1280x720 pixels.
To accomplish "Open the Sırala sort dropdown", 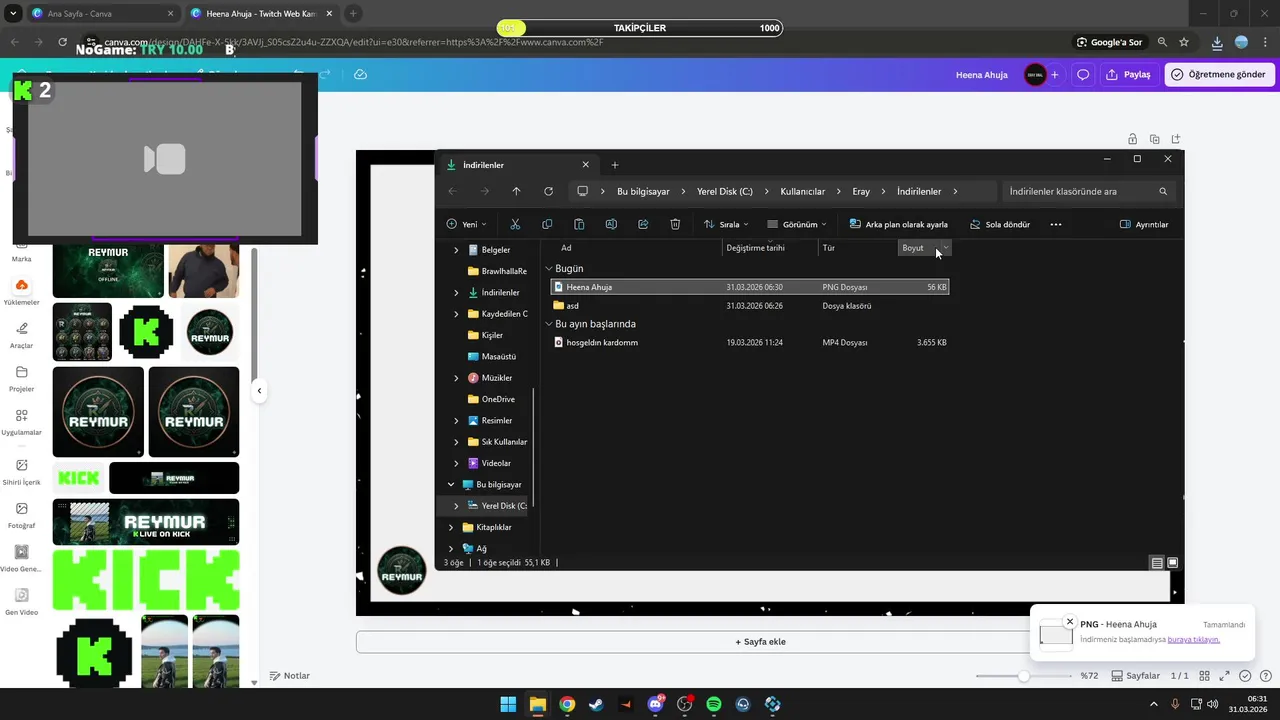I will click(727, 224).
